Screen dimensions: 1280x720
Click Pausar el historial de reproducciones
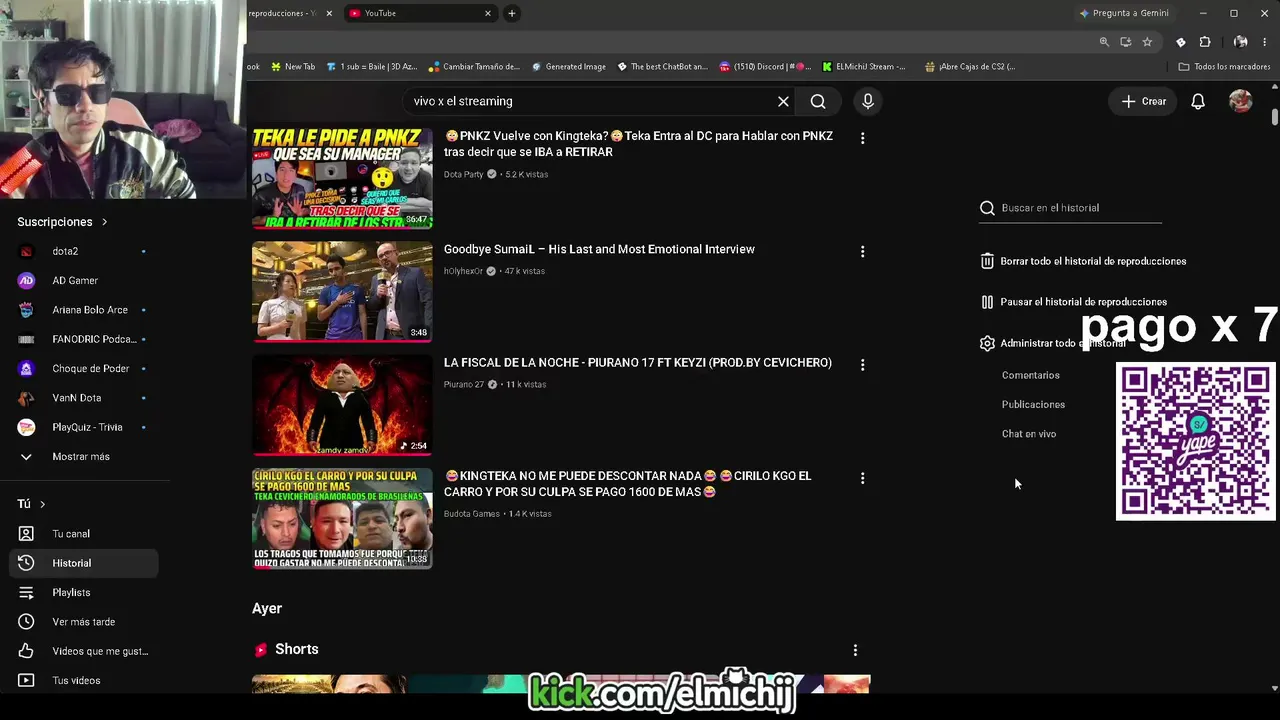coord(1073,302)
